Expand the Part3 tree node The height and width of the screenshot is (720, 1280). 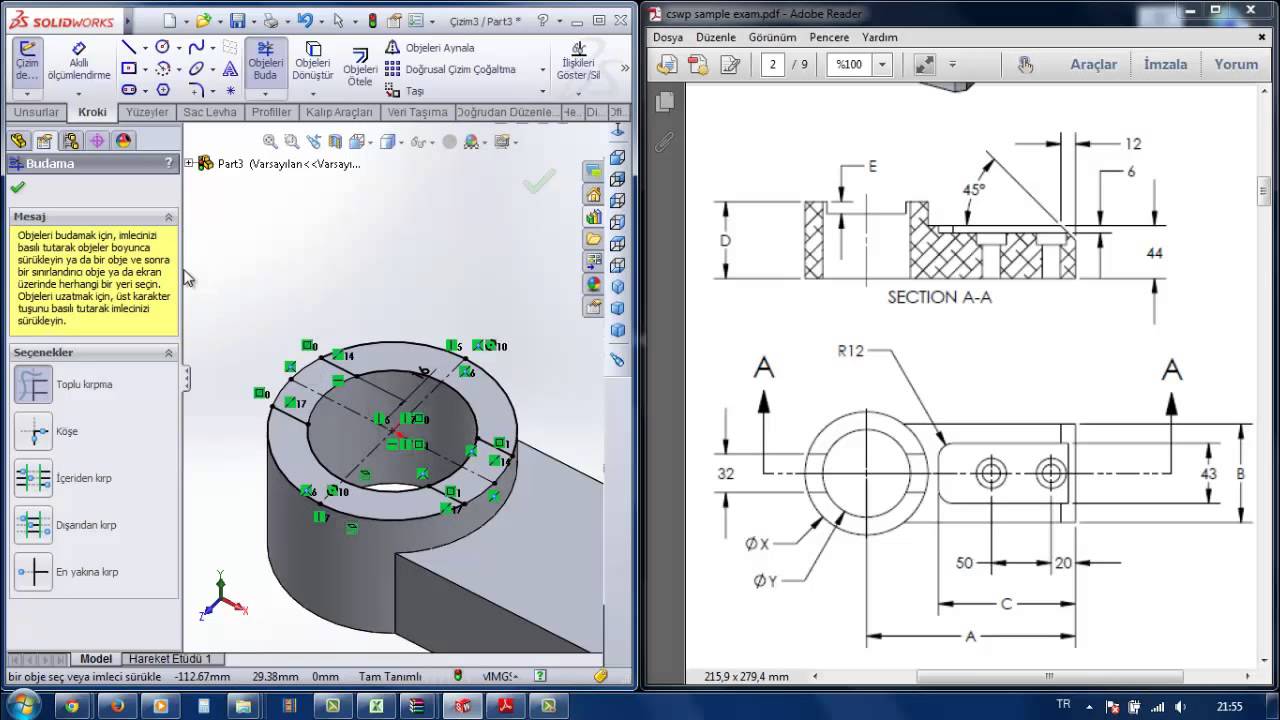(x=190, y=163)
